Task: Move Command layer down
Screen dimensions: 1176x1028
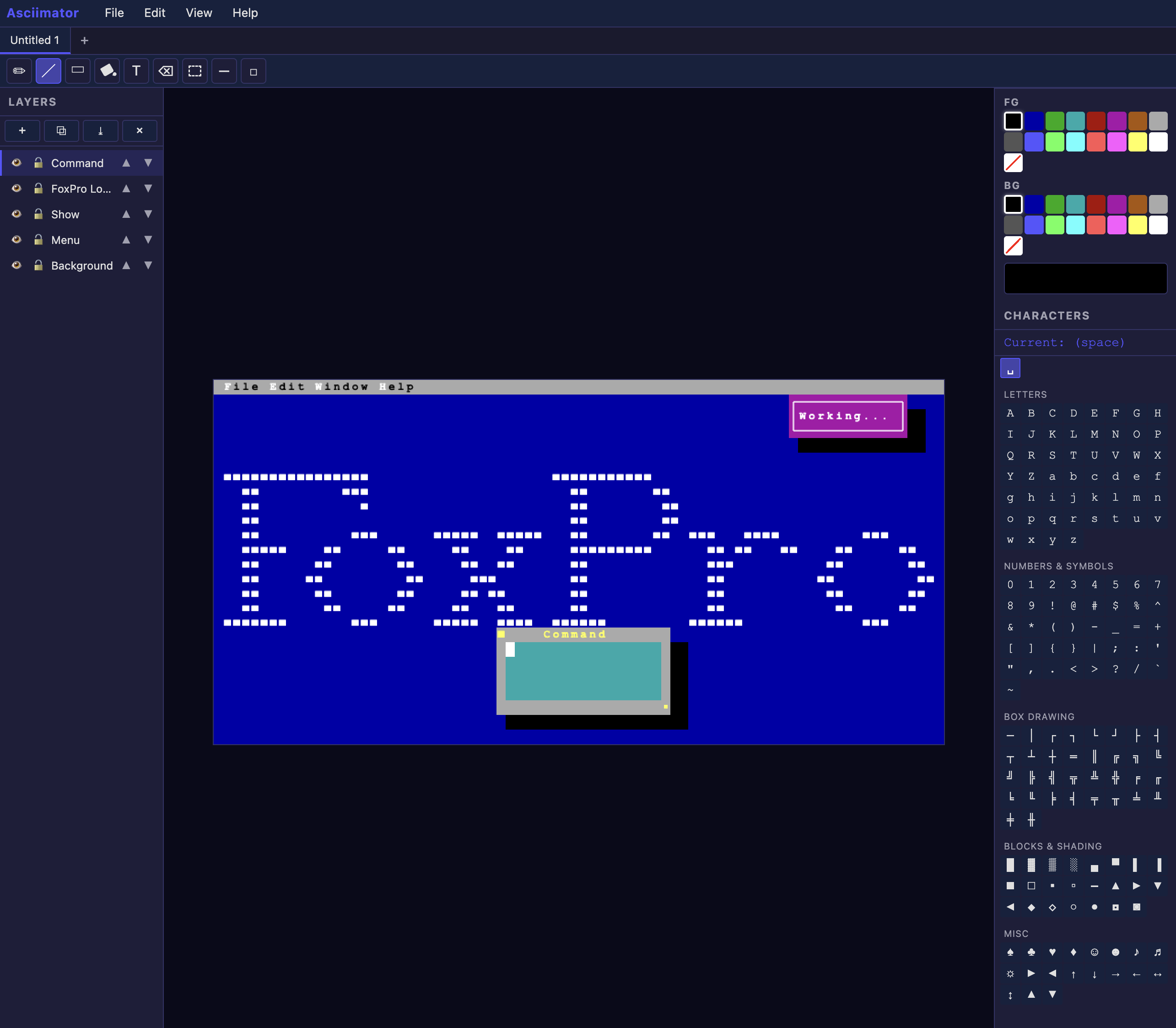Action: coord(149,163)
